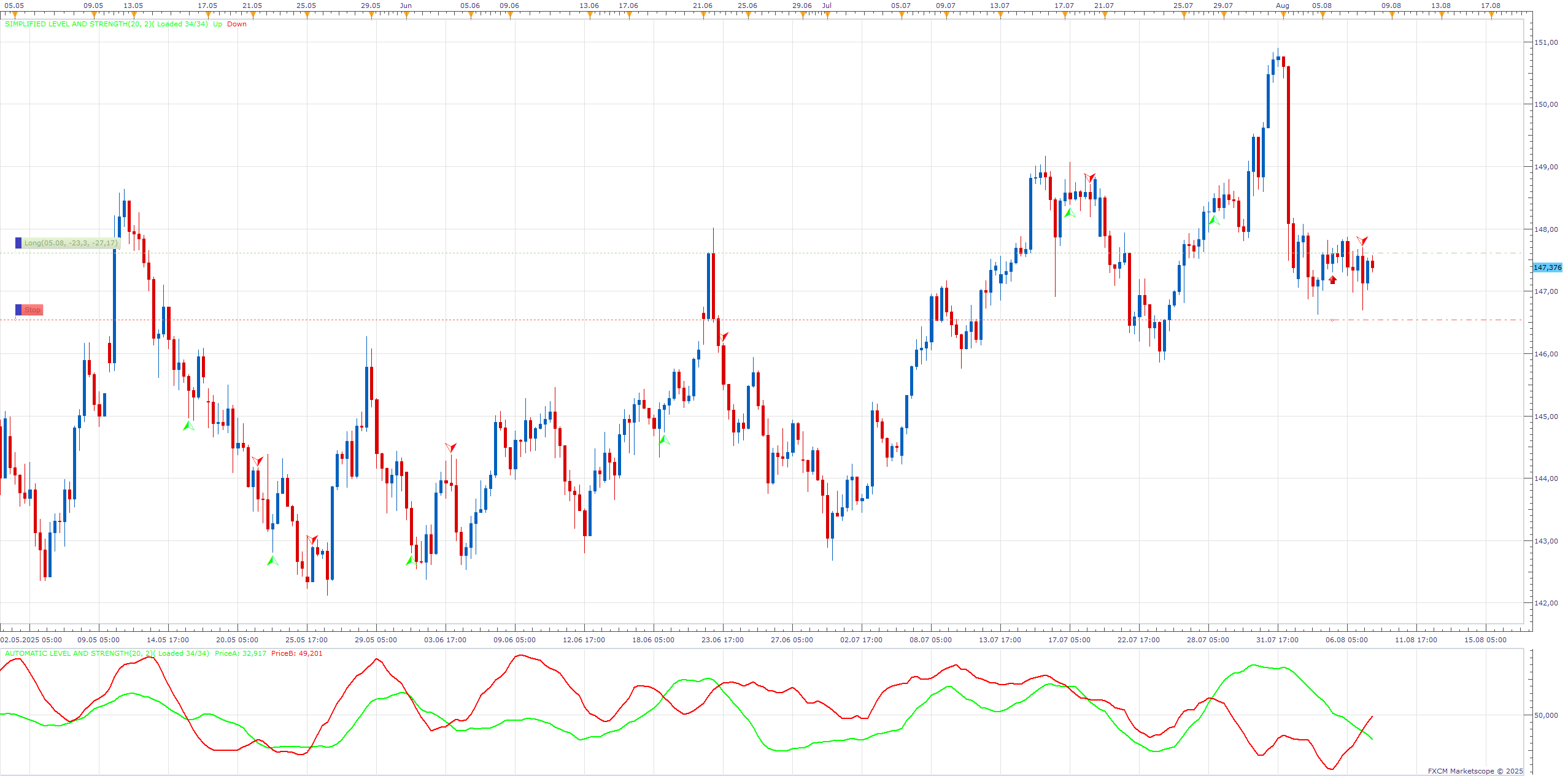The width and height of the screenshot is (1568, 776).
Task: Click the orange marker under the 13.07 date
Action: [1000, 15]
